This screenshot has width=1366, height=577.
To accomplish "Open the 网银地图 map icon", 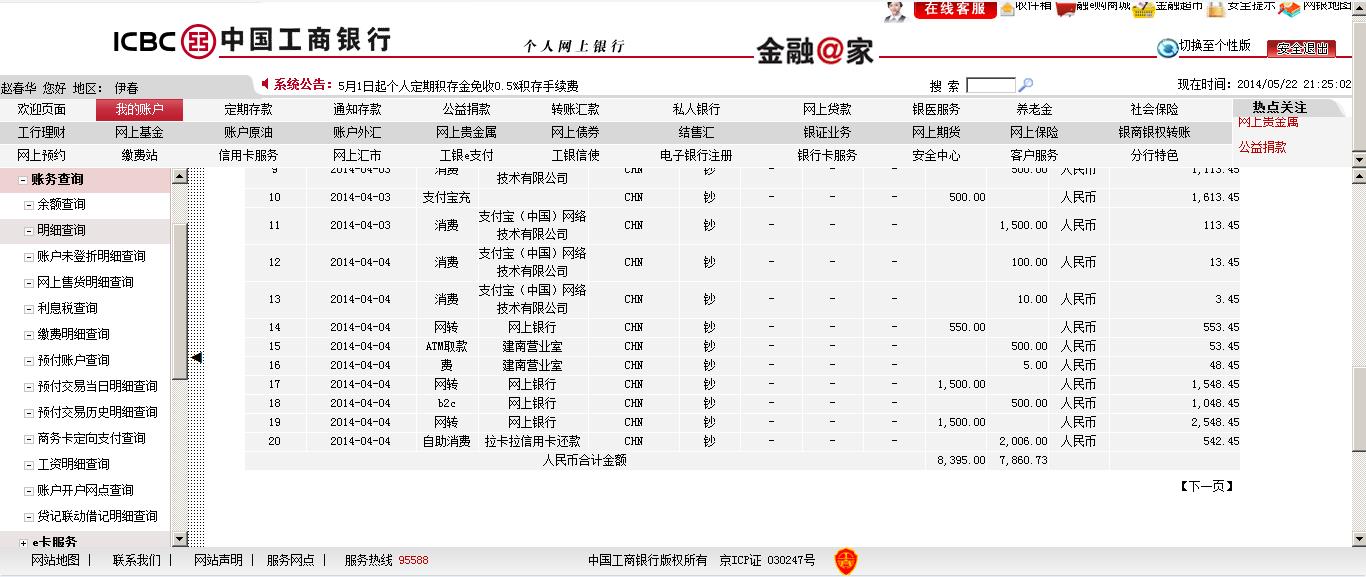I will point(1289,9).
